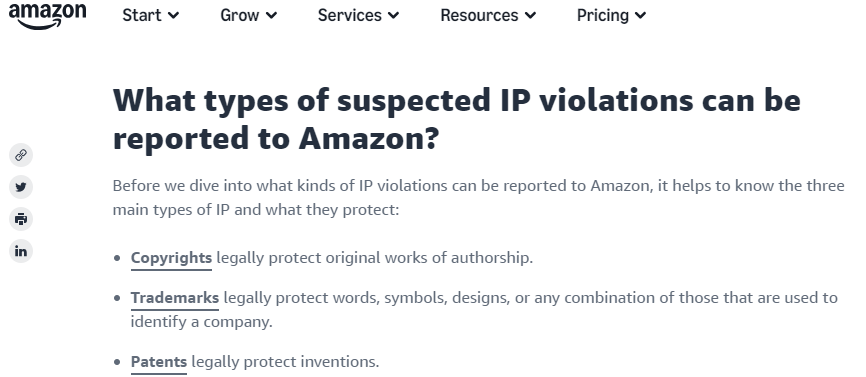Expand the chevron beside Start

pos(173,16)
